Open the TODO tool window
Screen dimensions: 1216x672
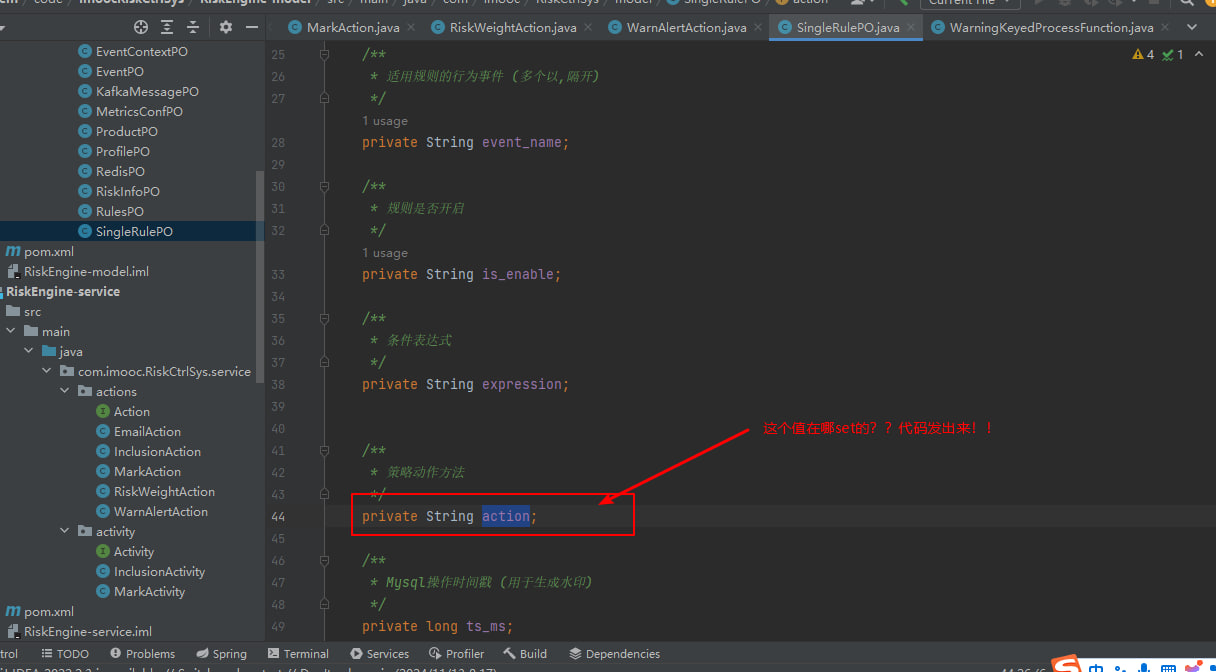click(65, 653)
